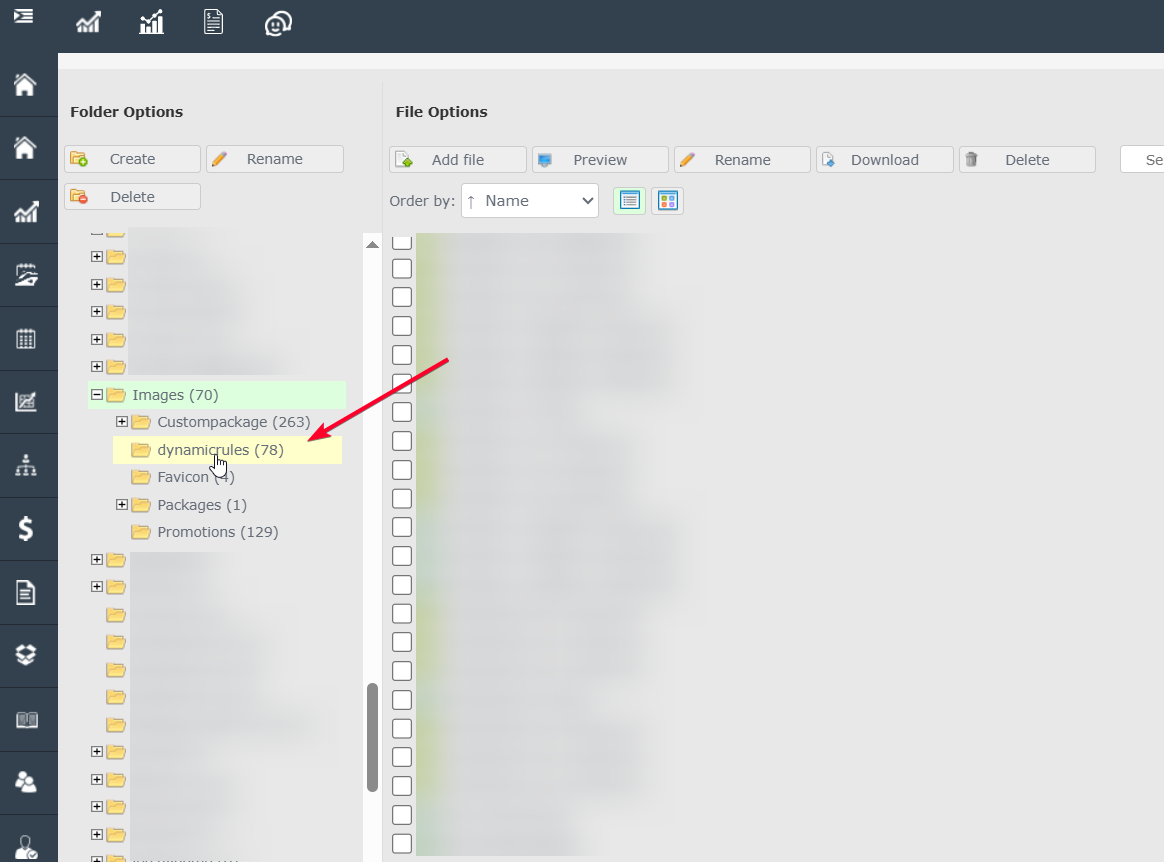
Task: Expand the Packages folder
Action: point(122,505)
